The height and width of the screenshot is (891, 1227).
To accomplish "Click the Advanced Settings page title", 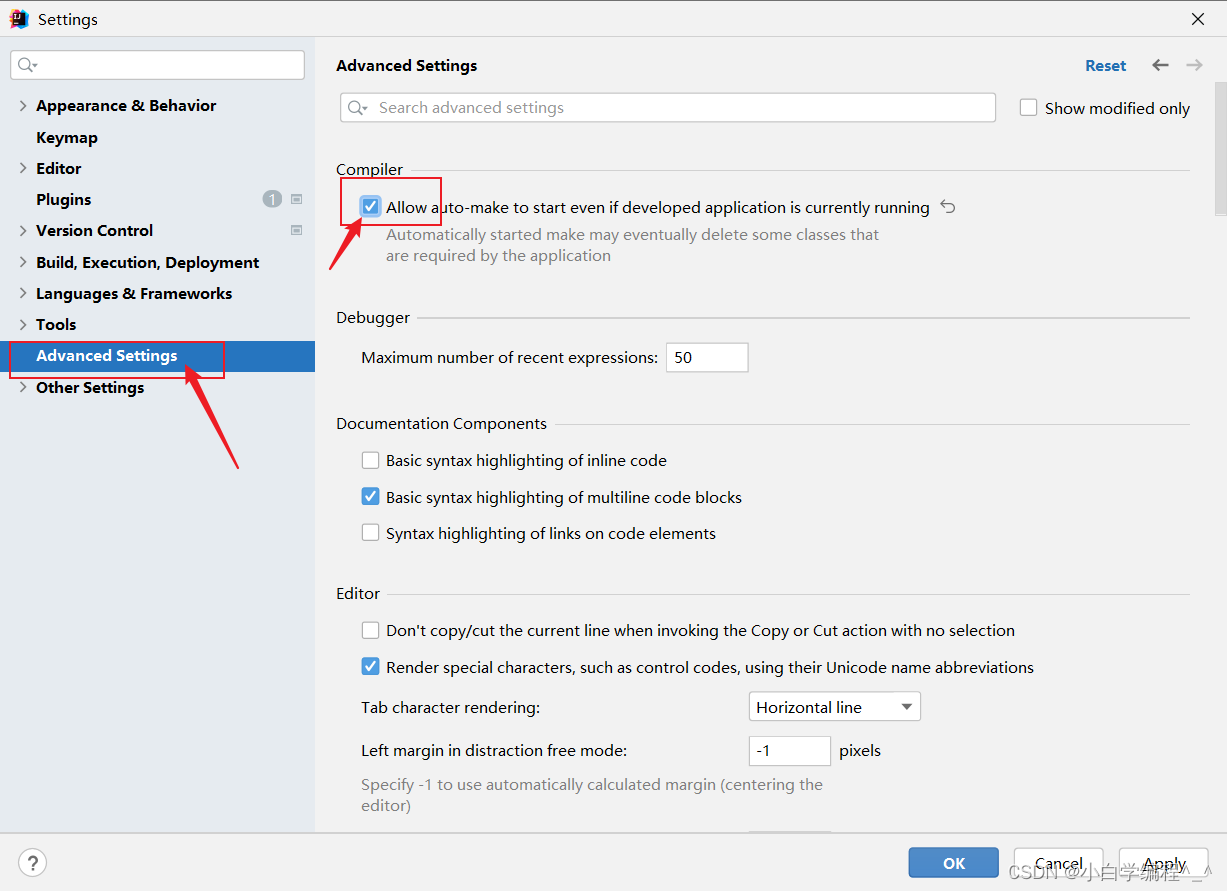I will pos(407,65).
